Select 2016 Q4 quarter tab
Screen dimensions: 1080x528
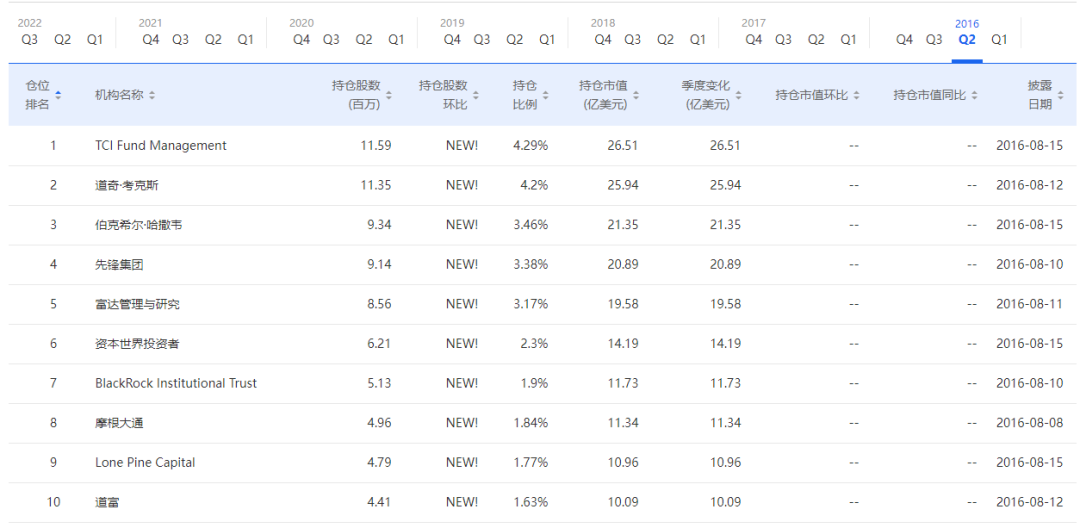click(904, 40)
